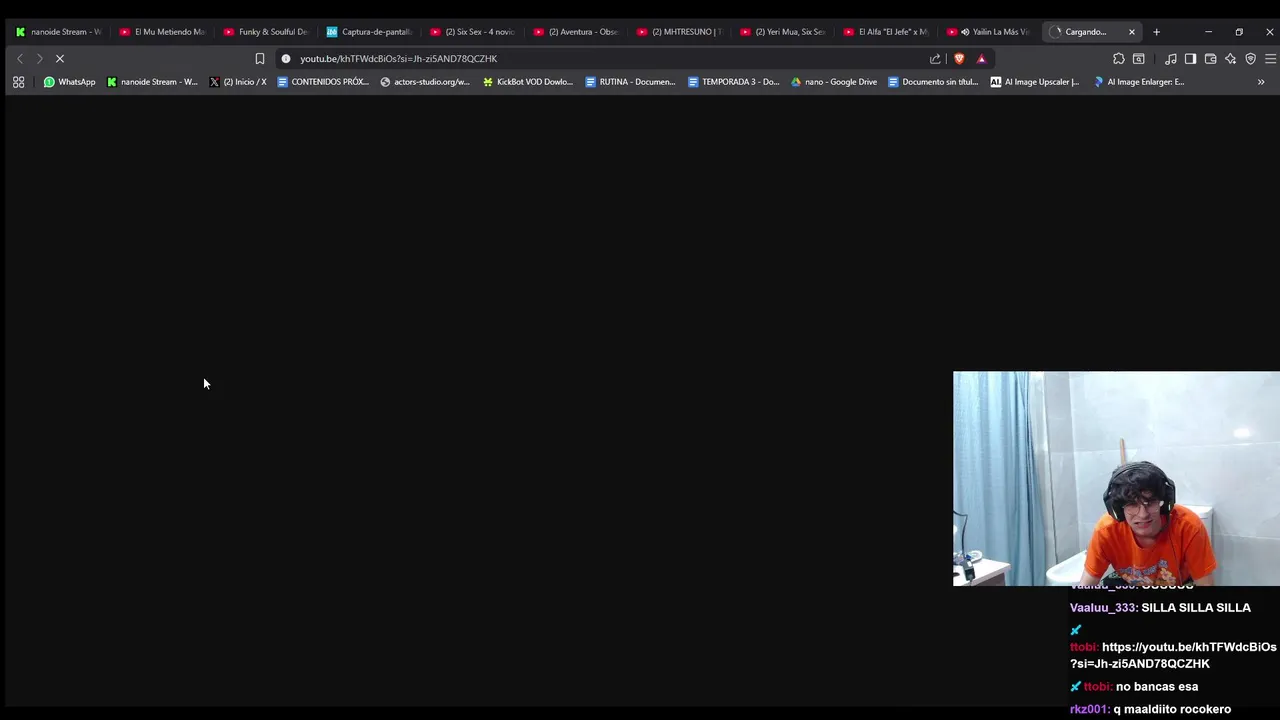Switch to Six Sex - 4 novio tab
The image size is (1280, 720).
click(473, 32)
